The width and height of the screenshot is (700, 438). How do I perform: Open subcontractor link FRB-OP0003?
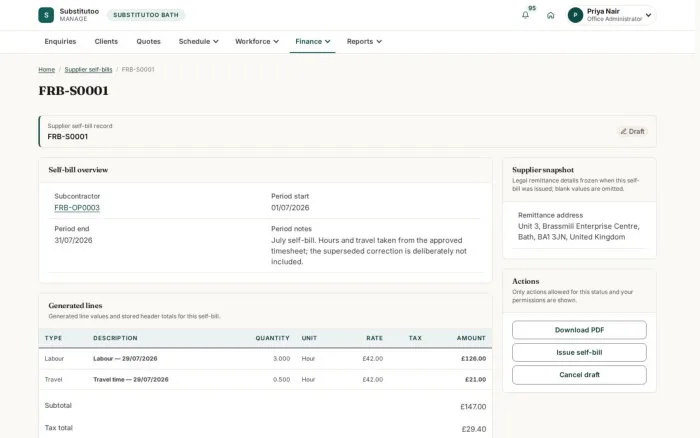(x=77, y=208)
